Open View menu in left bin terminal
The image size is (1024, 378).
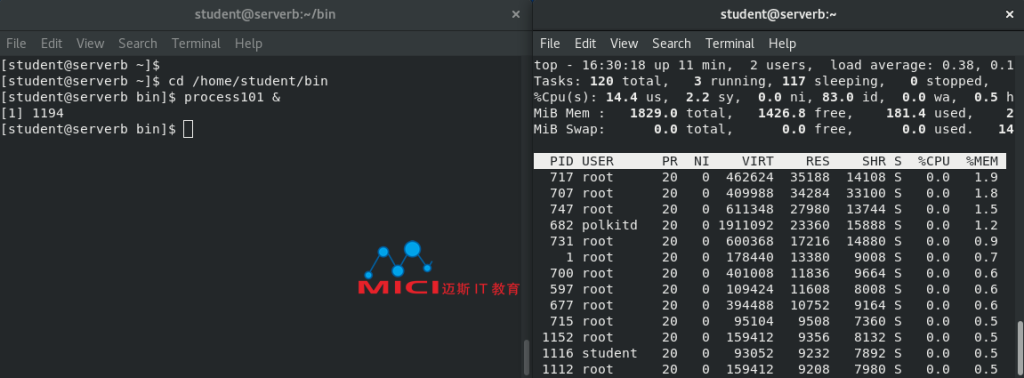[90, 44]
